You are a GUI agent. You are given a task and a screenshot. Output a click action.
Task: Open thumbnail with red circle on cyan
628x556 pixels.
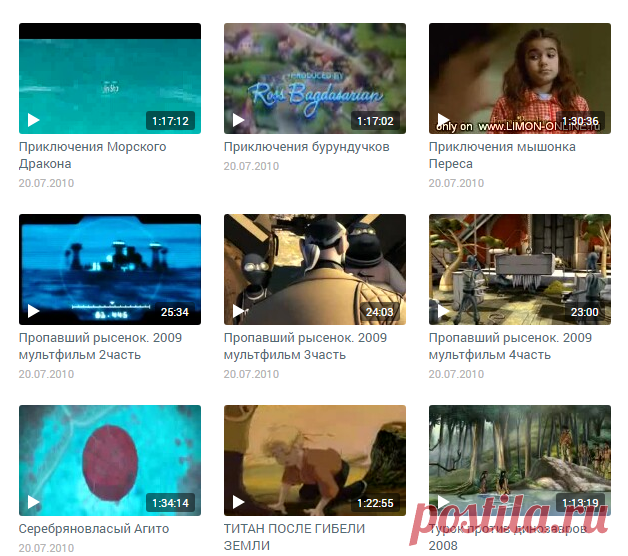click(110, 461)
